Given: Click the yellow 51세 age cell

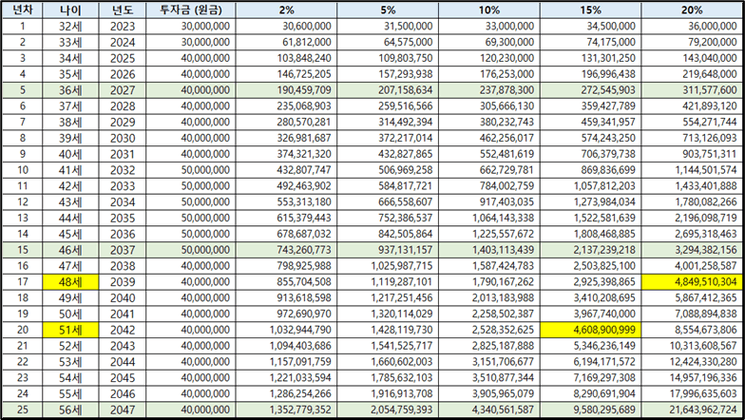Looking at the screenshot, I should click(x=70, y=330).
